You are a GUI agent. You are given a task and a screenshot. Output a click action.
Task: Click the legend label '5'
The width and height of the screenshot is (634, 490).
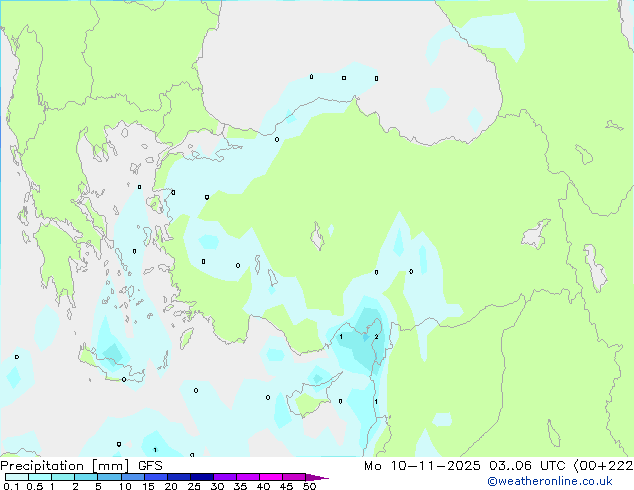click(x=98, y=486)
